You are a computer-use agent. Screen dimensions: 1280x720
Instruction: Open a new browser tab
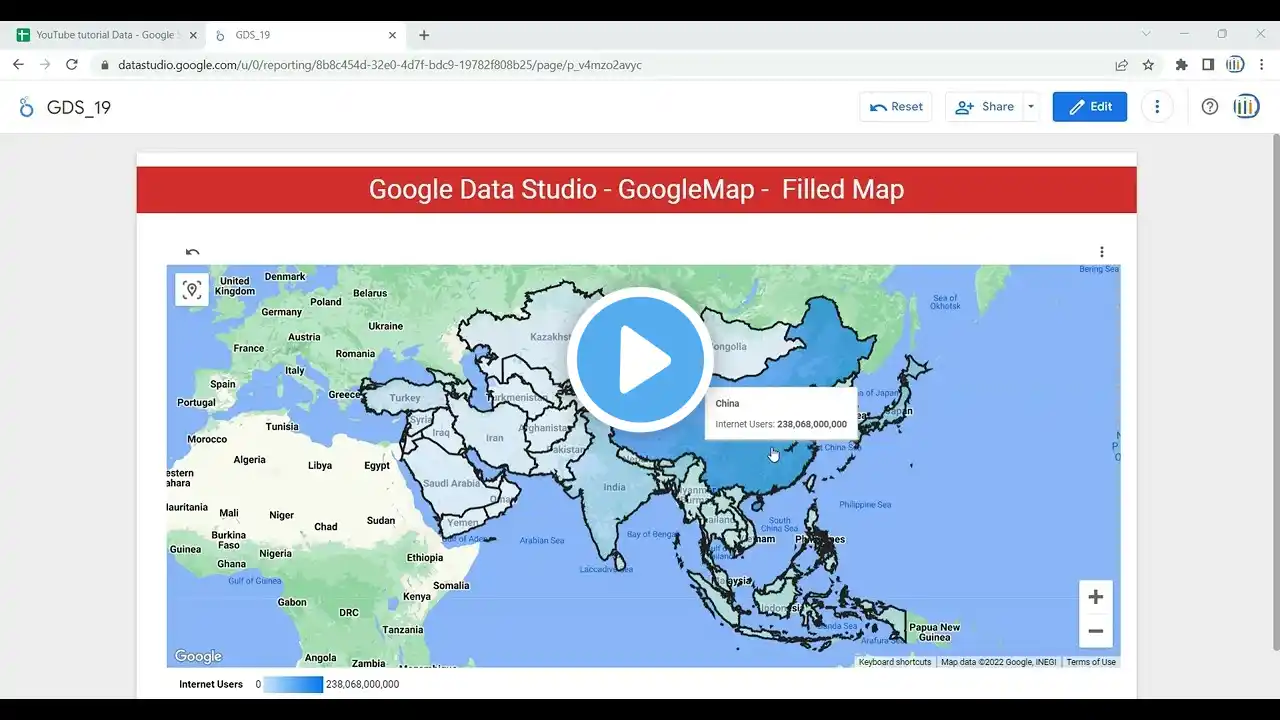(x=424, y=35)
